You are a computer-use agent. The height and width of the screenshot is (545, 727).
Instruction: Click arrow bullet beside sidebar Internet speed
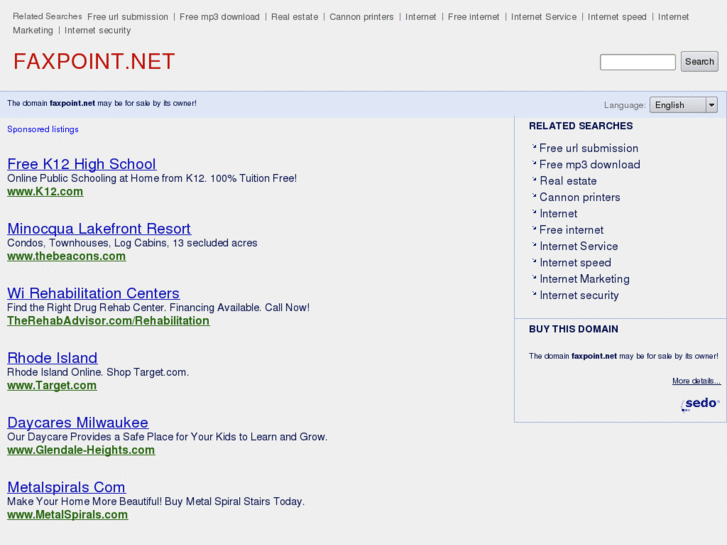534,261
